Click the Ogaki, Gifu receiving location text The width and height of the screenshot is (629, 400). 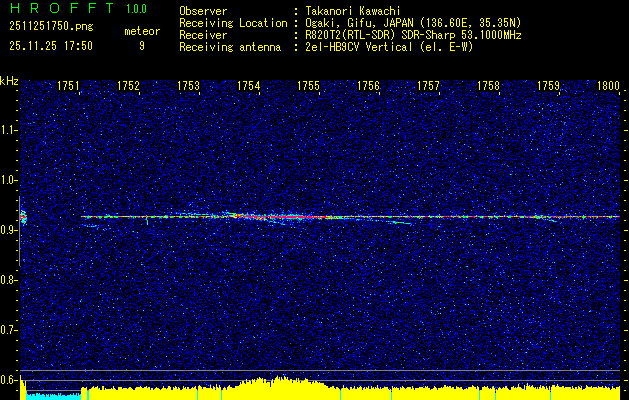tap(419, 22)
